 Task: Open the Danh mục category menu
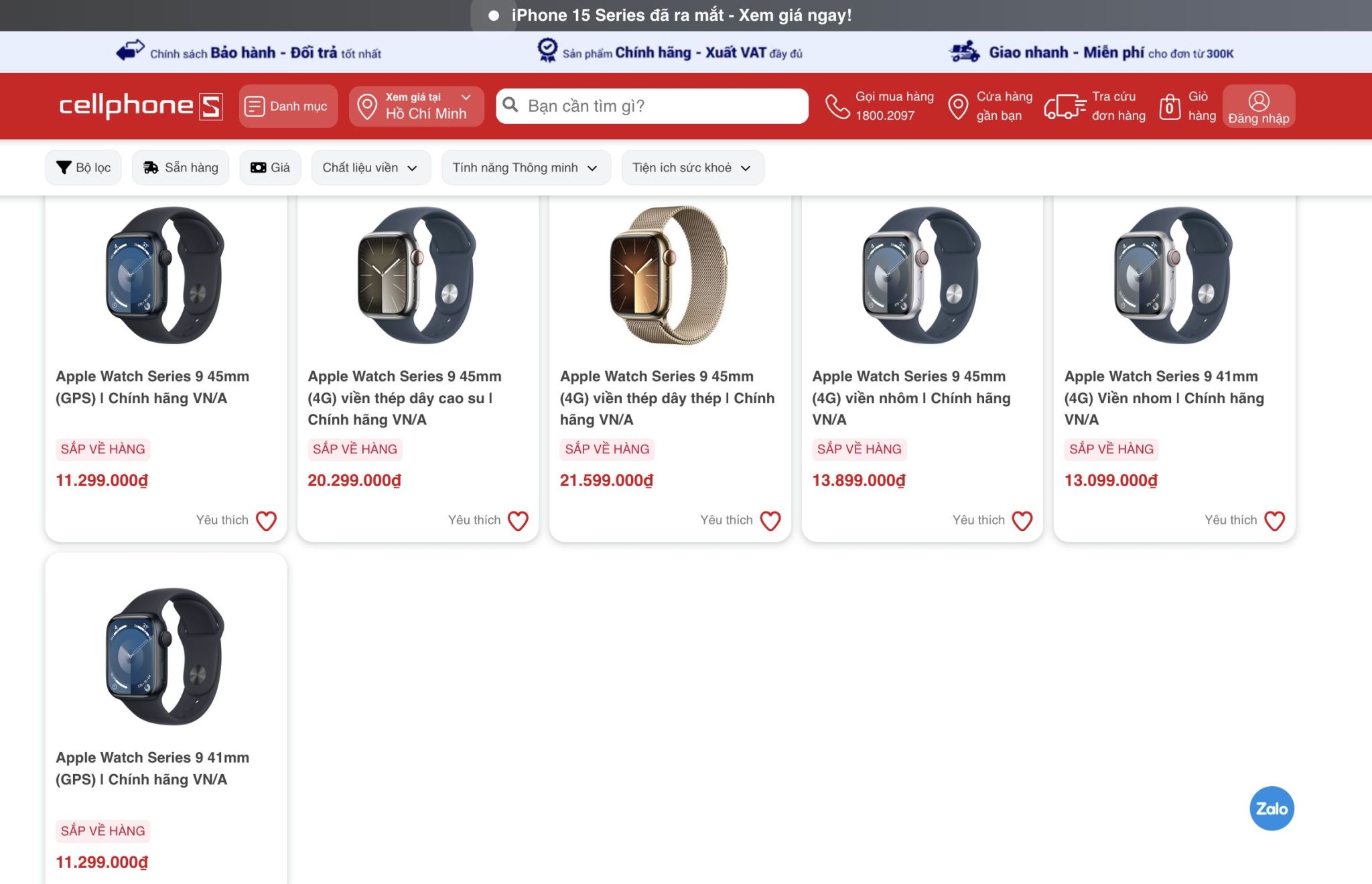point(287,106)
